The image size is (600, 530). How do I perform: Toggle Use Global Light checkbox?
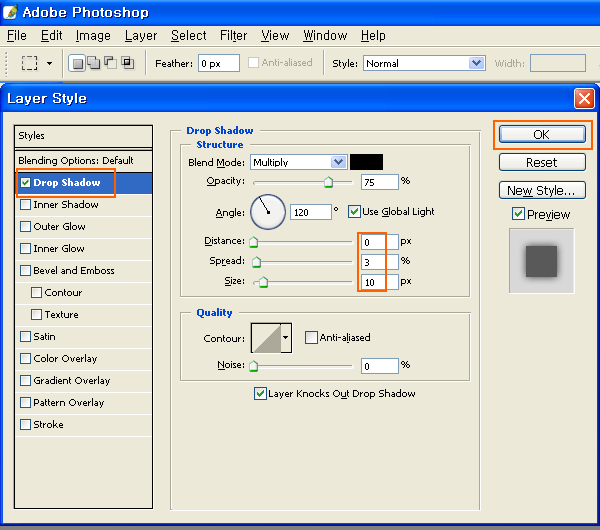click(354, 211)
